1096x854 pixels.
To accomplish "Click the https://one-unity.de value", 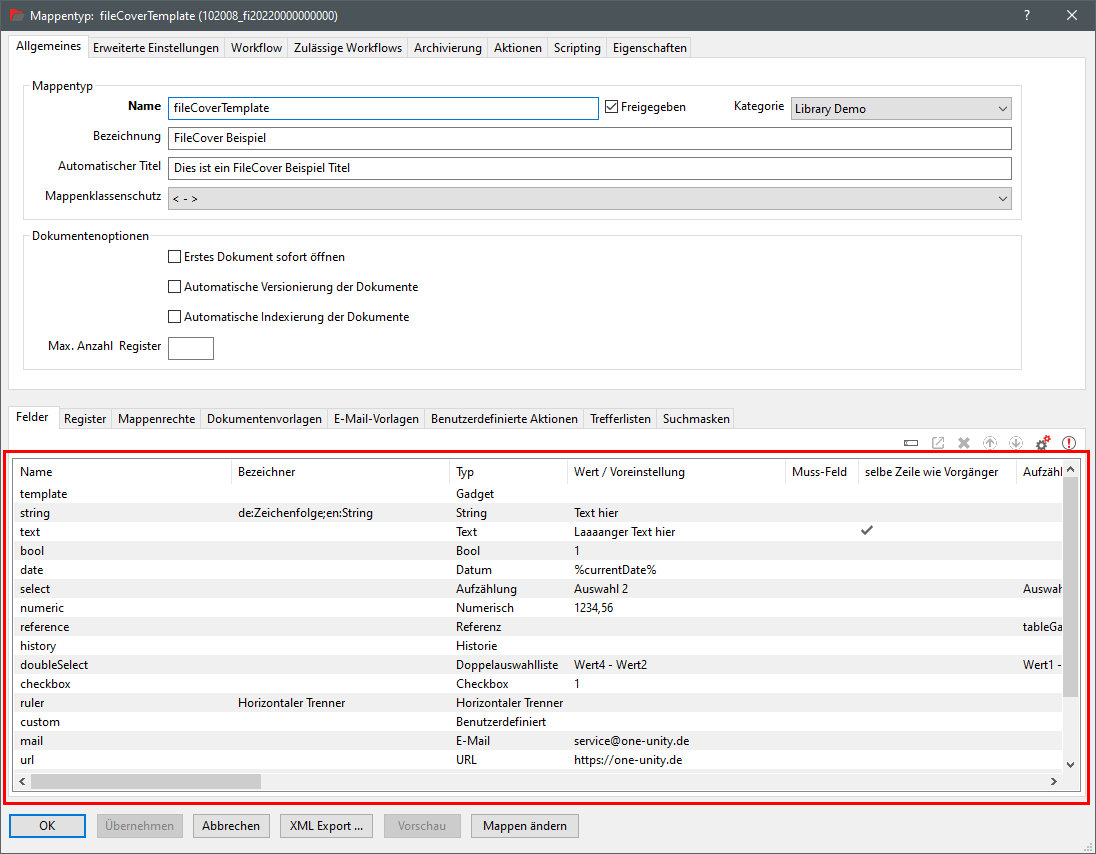I will (x=628, y=760).
